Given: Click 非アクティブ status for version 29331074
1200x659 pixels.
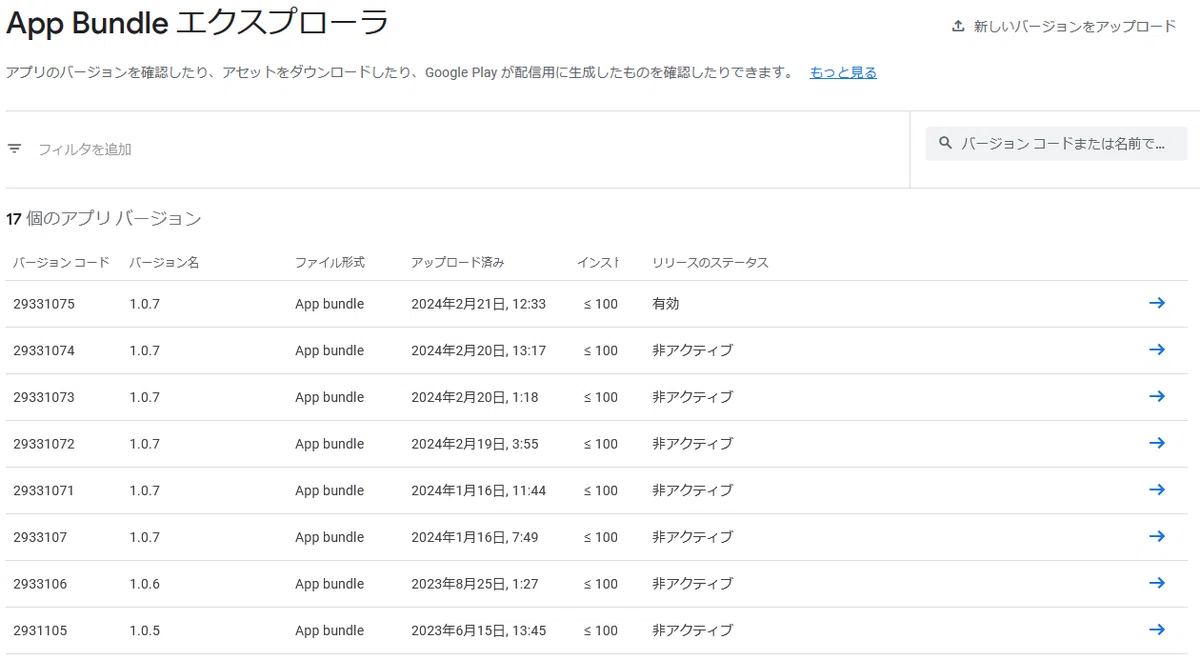Looking at the screenshot, I should coord(692,351).
